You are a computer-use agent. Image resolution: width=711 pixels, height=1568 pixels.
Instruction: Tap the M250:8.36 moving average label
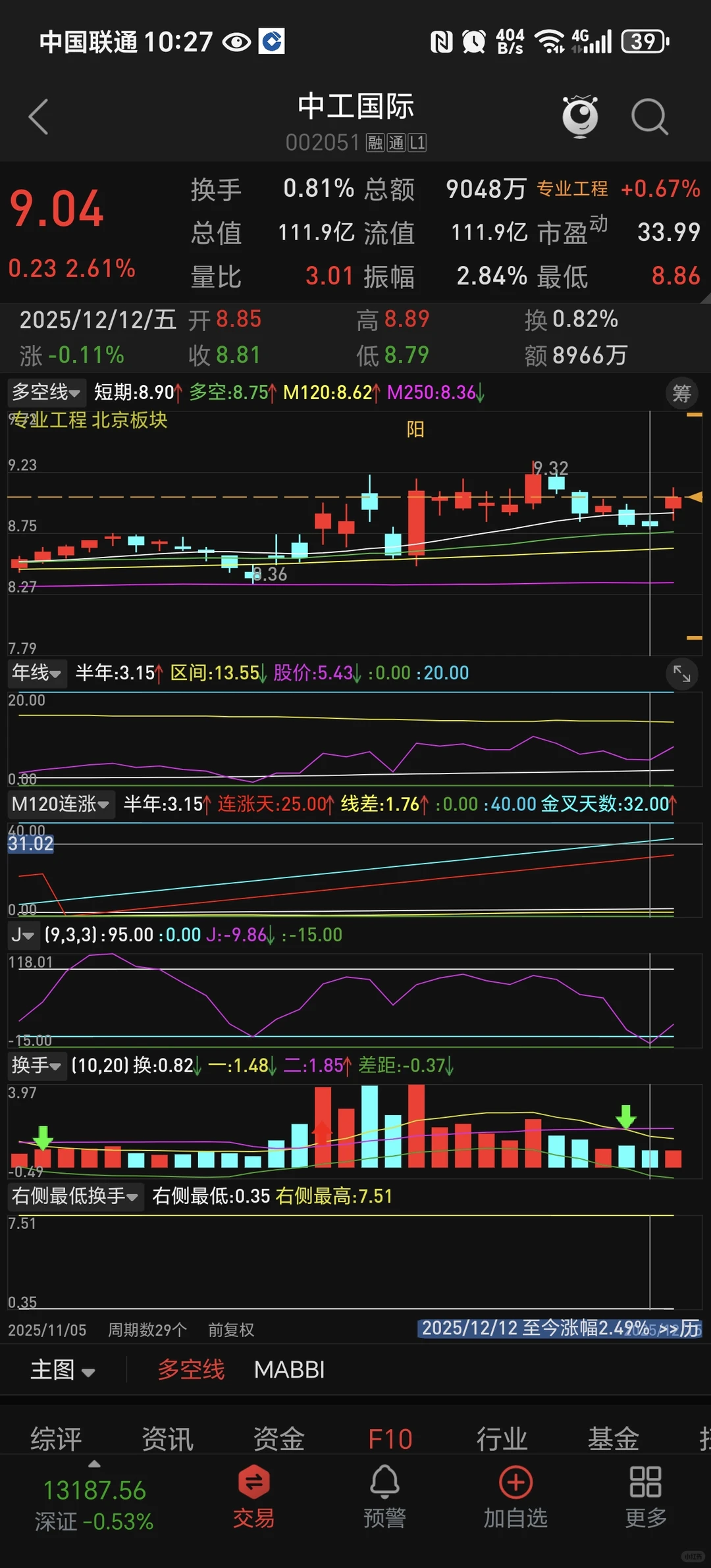[x=436, y=392]
